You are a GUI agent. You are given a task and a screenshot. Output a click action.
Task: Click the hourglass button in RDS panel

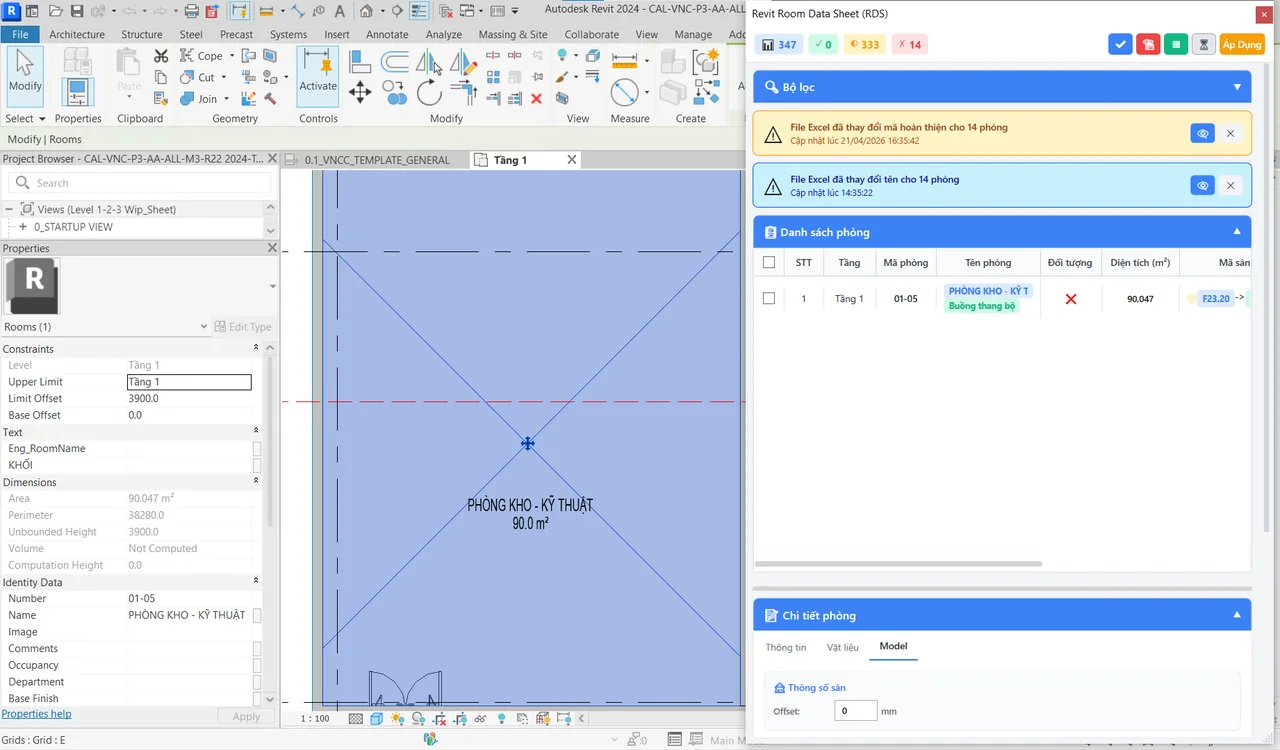tap(1204, 44)
